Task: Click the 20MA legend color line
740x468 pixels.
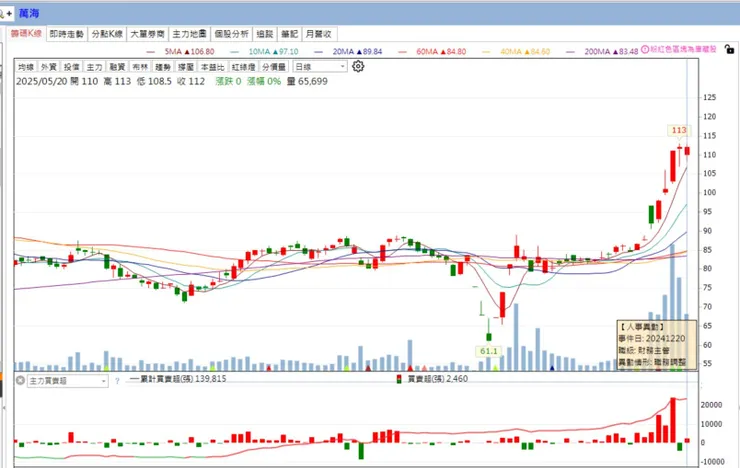Action: [x=319, y=52]
